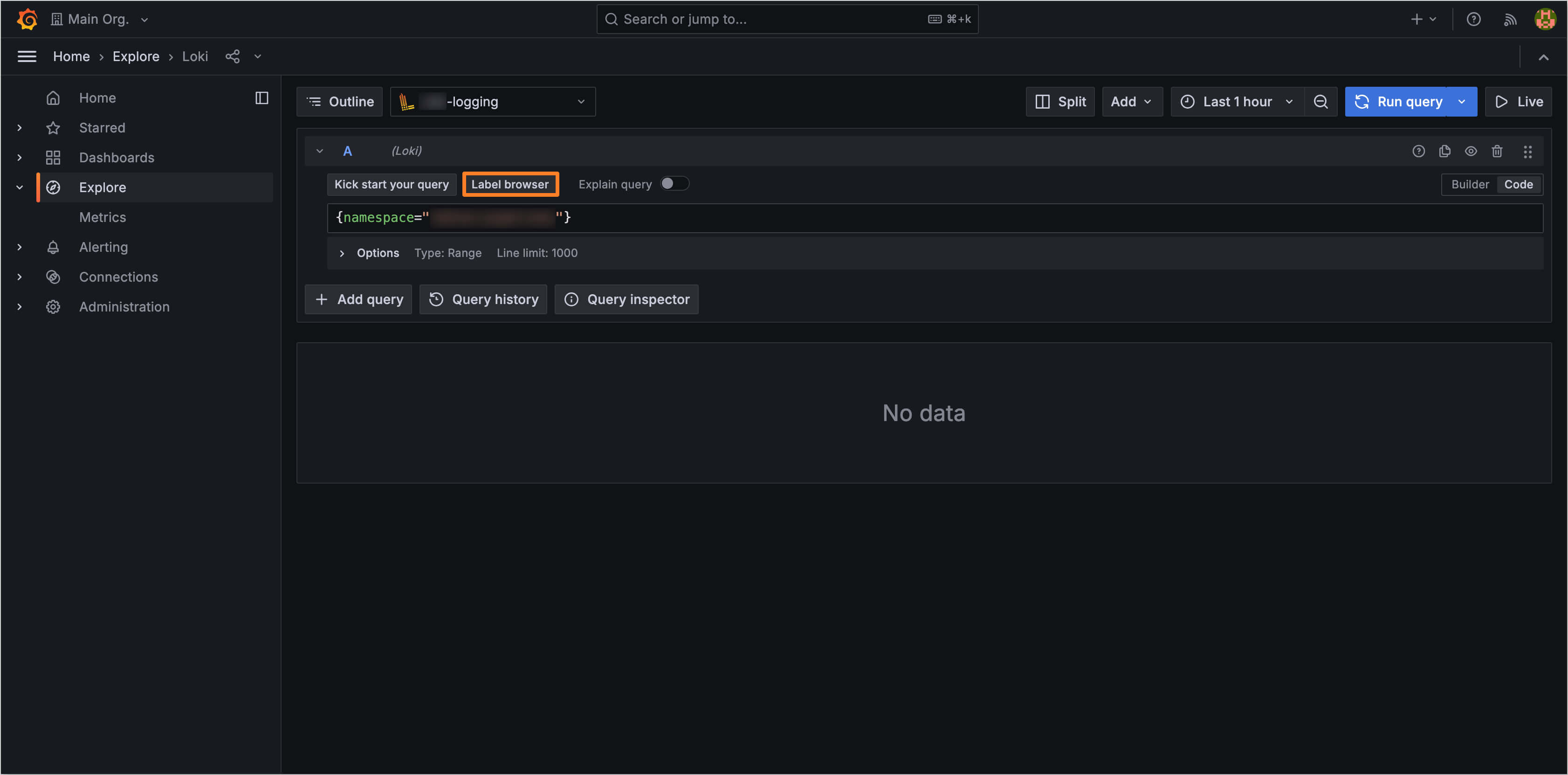The width and height of the screenshot is (1568, 775).
Task: Click the Connections icon in sidebar
Action: pos(53,277)
